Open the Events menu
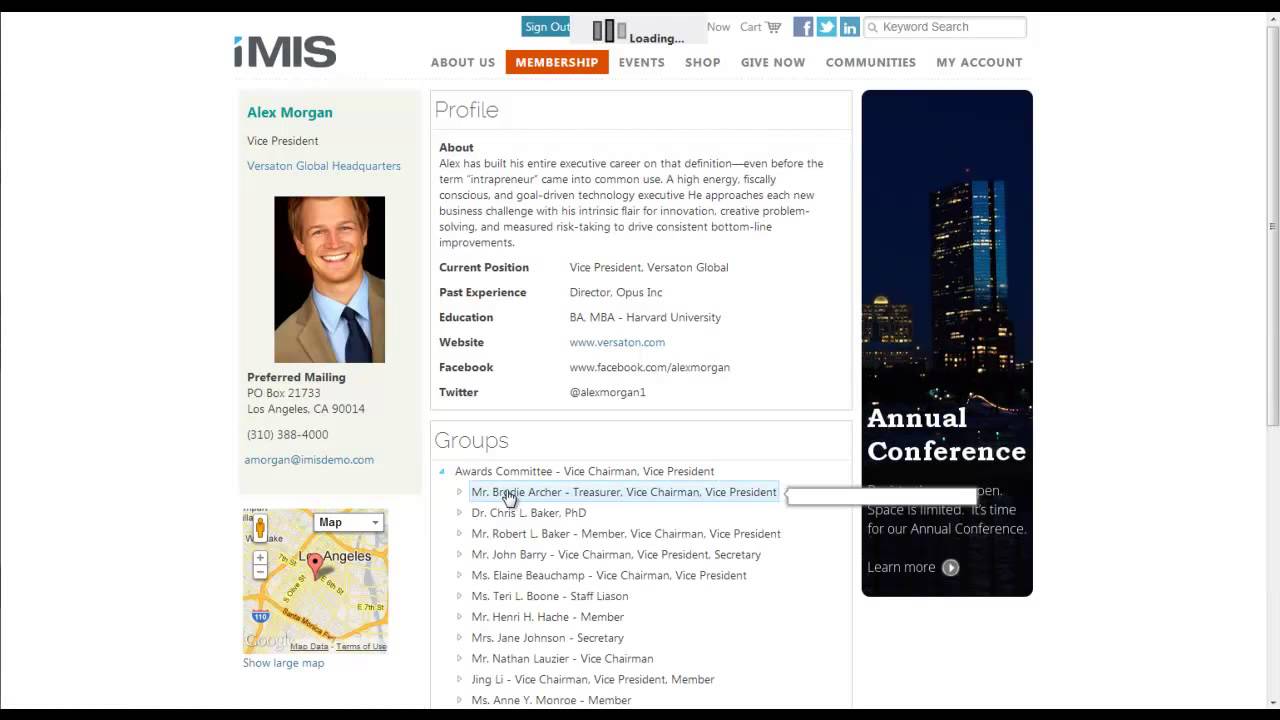Viewport: 1280px width, 720px height. [x=642, y=62]
